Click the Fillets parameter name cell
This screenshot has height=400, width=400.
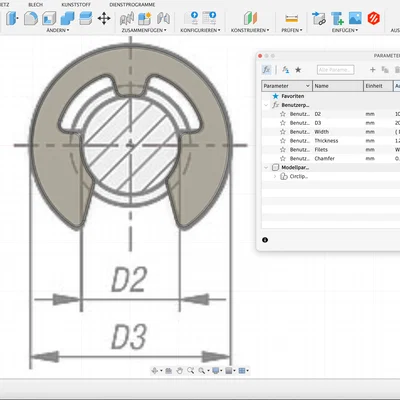[x=321, y=150]
